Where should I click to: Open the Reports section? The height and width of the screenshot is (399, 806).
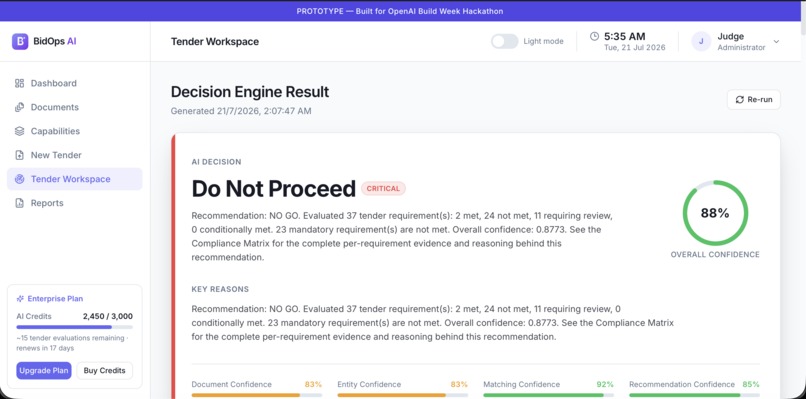pos(75,203)
